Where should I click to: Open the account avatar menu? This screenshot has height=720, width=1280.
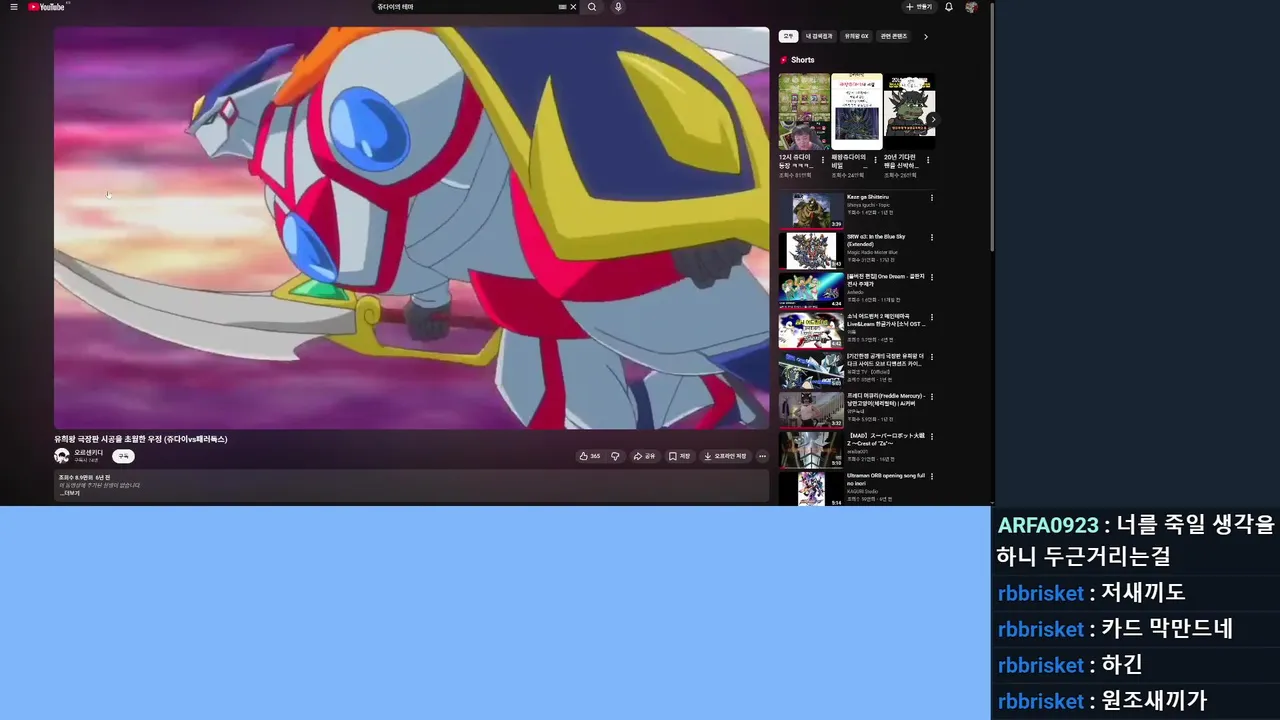[971, 7]
